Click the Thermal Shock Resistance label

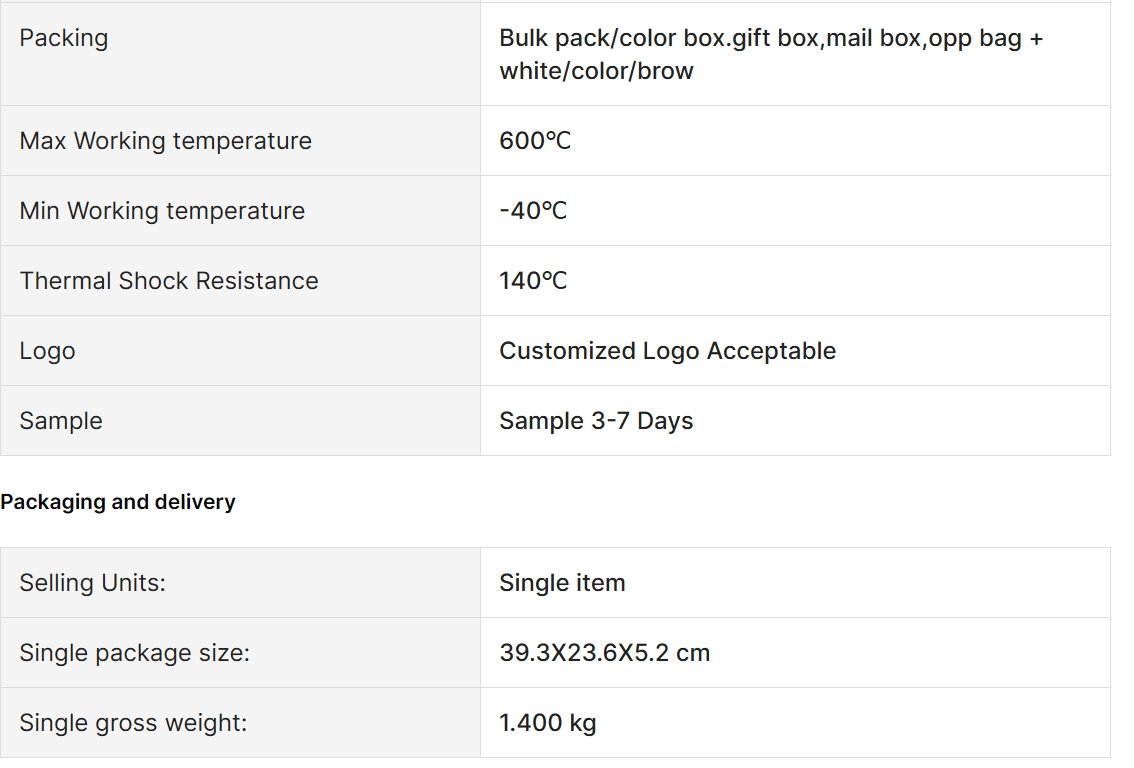pyautogui.click(x=169, y=281)
